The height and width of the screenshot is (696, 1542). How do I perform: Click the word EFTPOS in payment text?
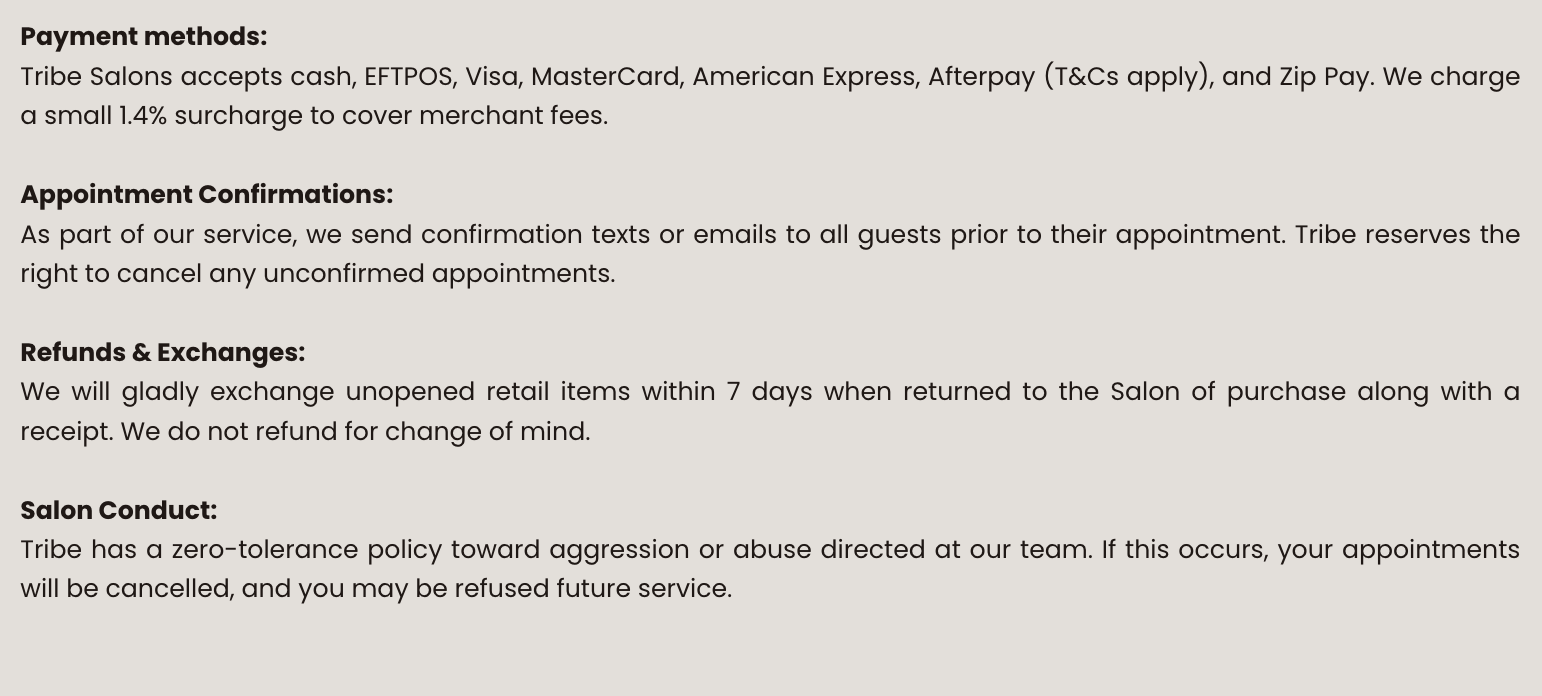tap(408, 77)
